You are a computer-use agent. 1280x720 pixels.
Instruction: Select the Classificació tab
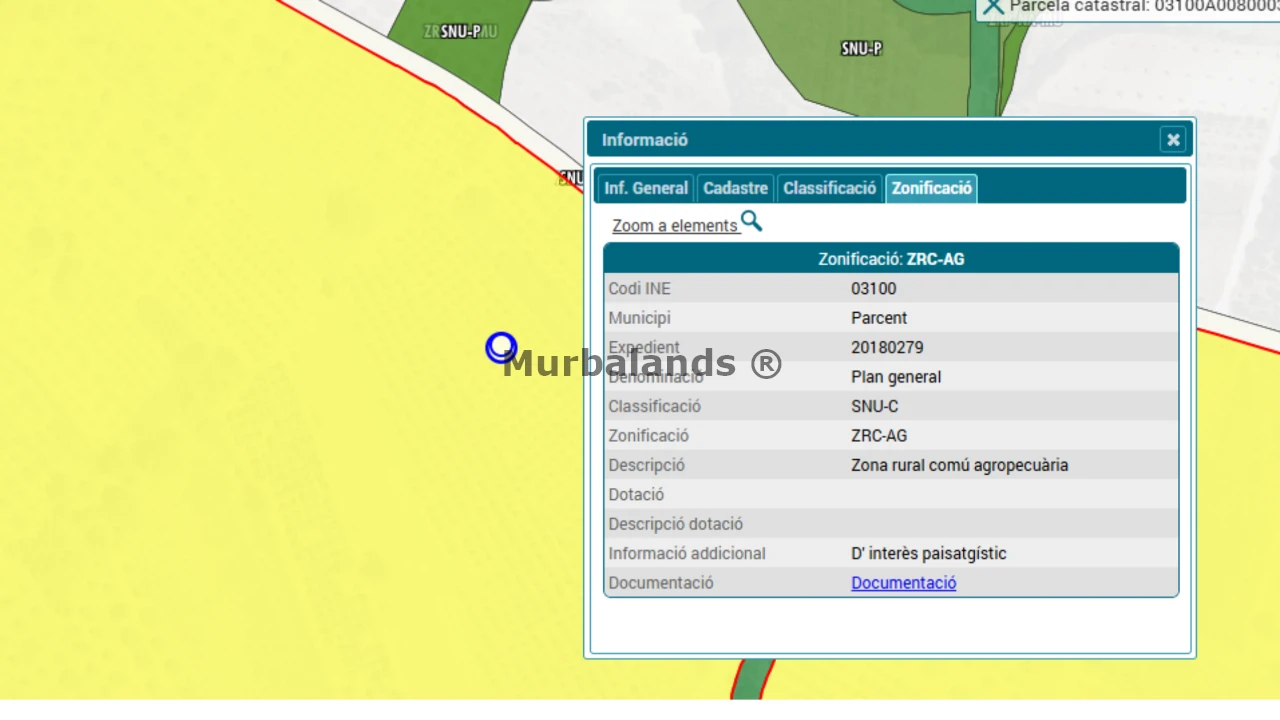830,188
